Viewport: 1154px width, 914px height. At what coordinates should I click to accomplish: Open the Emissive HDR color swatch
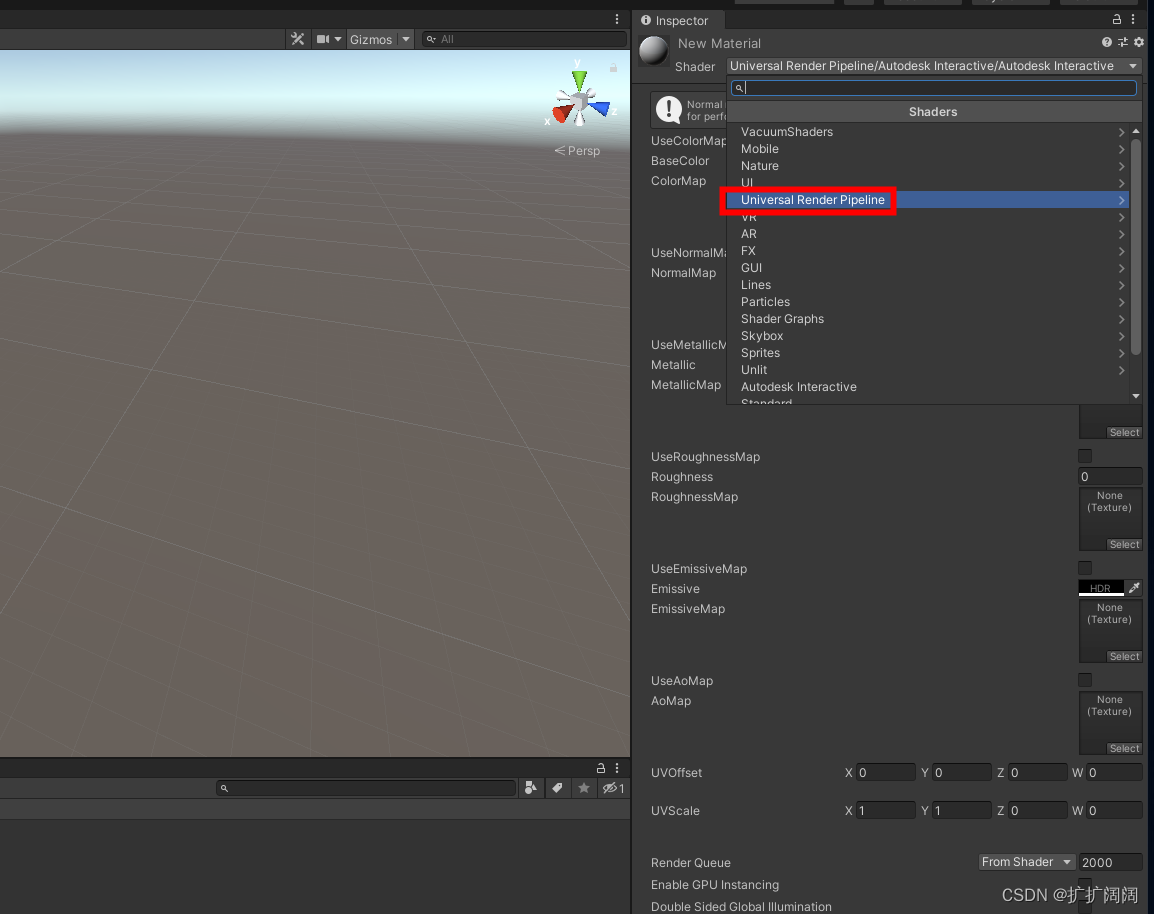pos(1100,587)
